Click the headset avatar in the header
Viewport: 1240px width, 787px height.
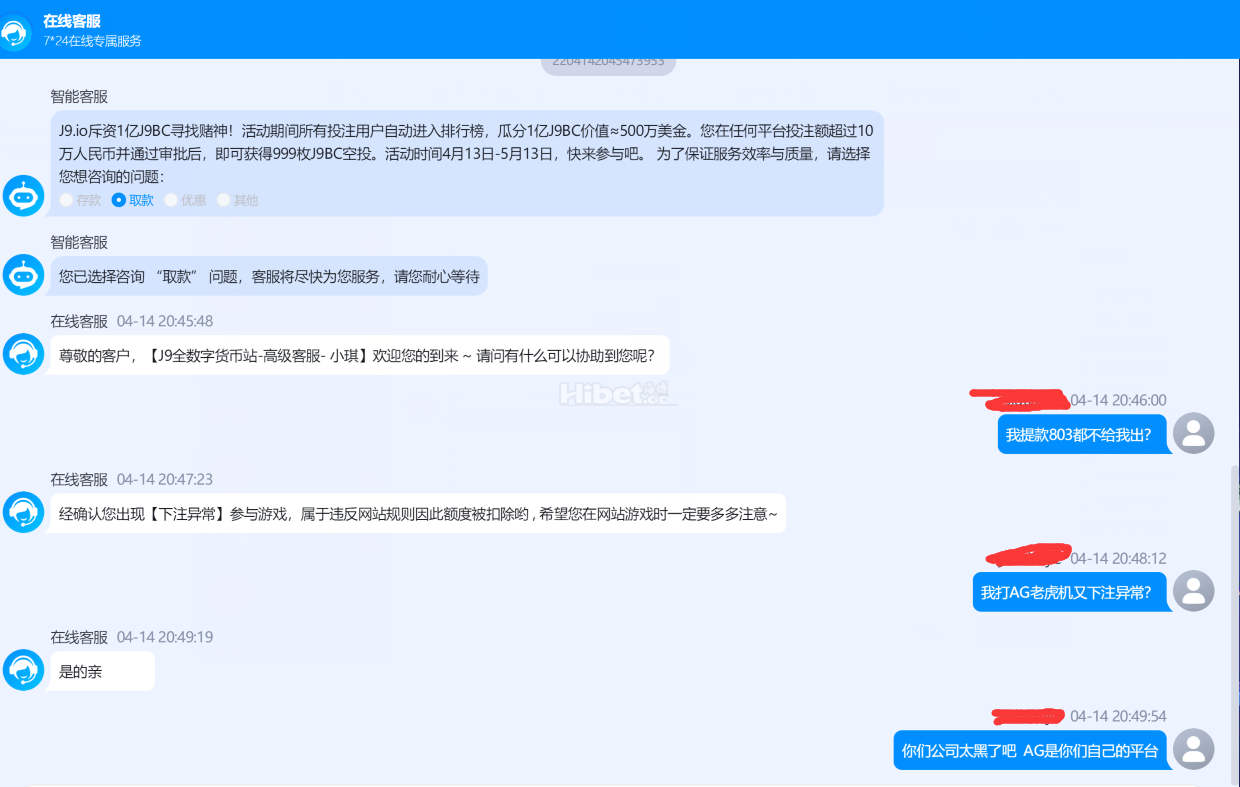(16, 32)
